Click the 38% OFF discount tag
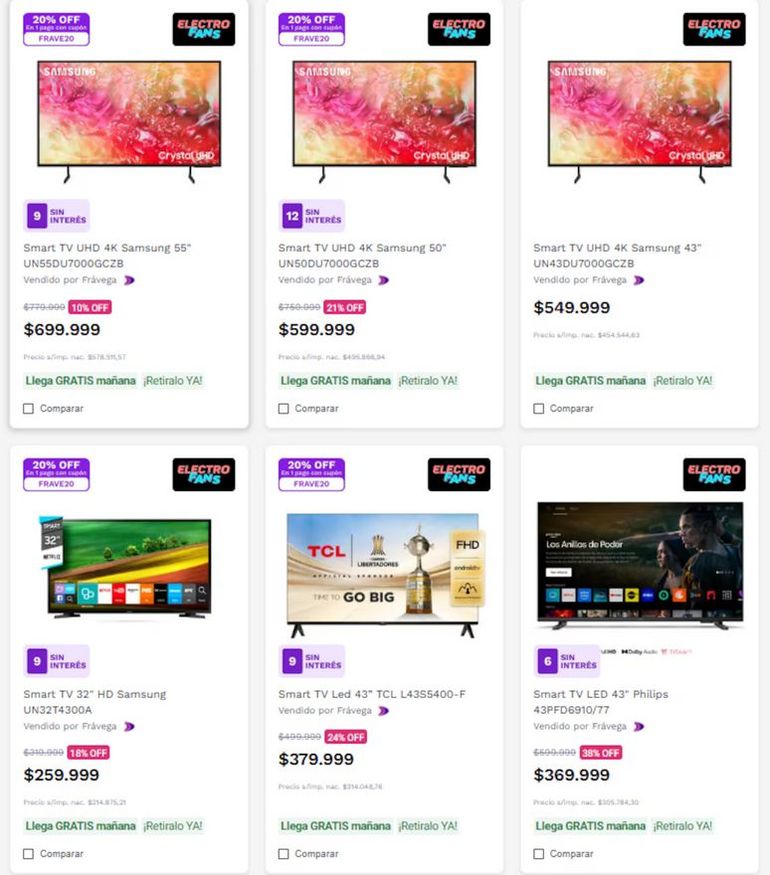 point(600,753)
